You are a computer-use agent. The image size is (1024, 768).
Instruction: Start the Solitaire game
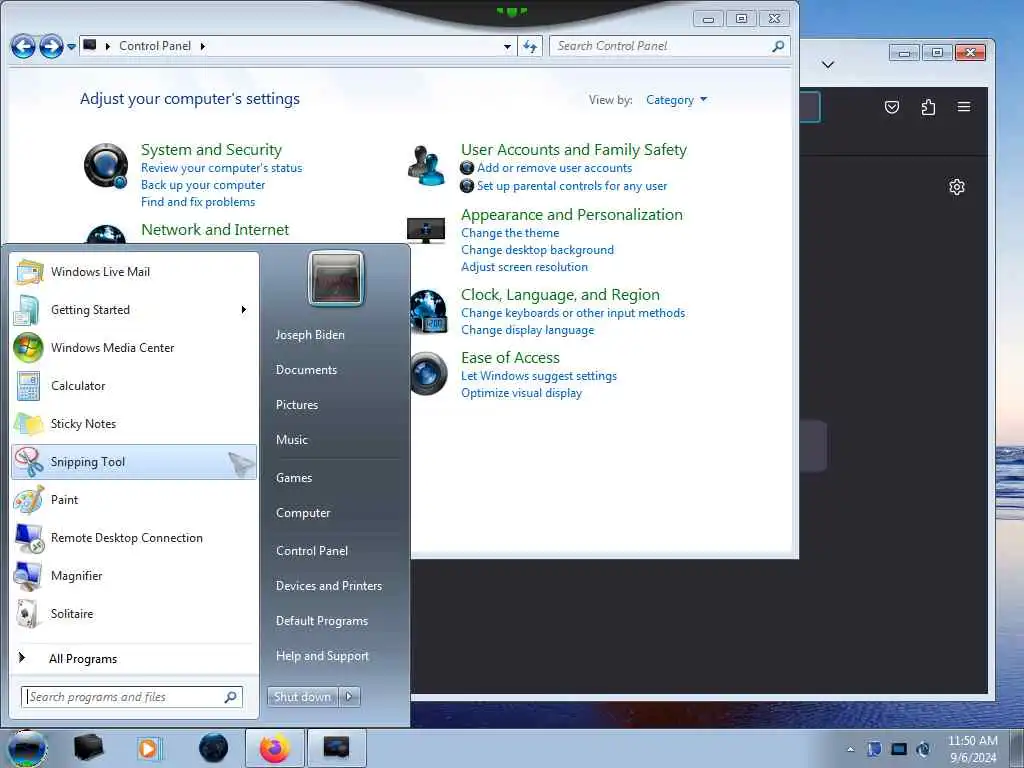(134, 613)
